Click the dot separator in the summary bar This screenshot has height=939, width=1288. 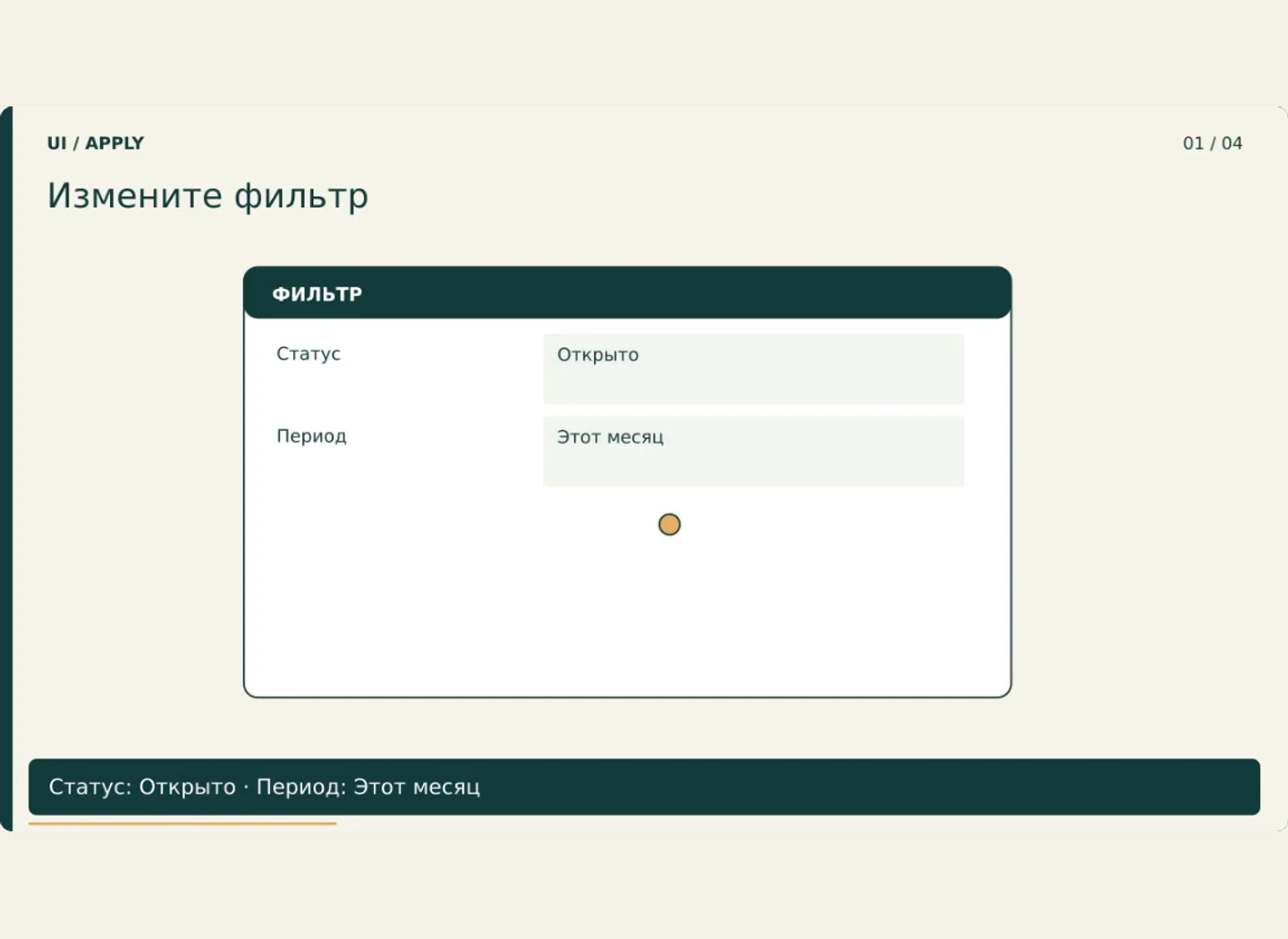point(246,788)
